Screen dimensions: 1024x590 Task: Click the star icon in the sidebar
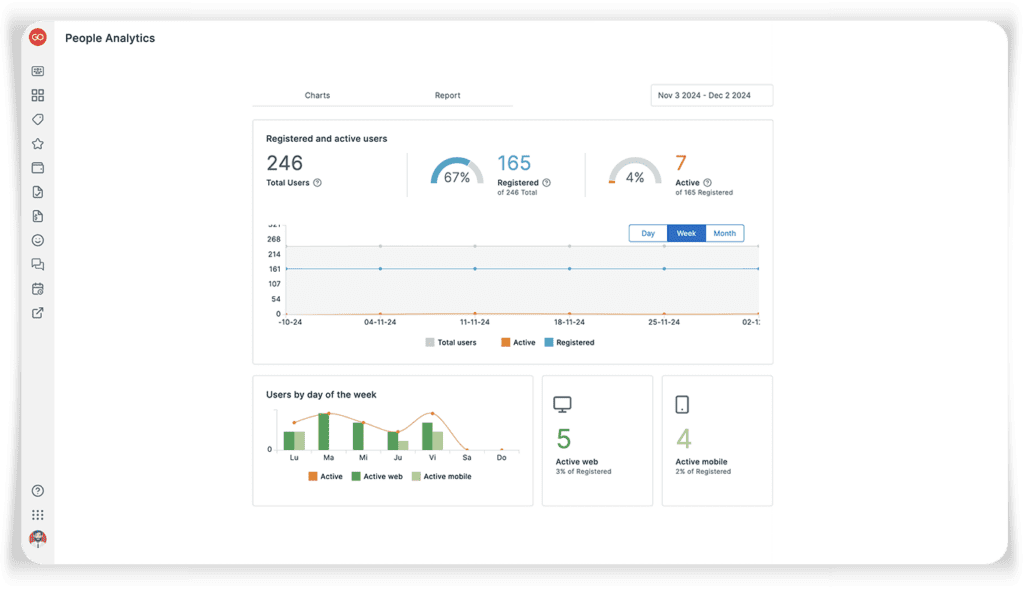coord(37,143)
